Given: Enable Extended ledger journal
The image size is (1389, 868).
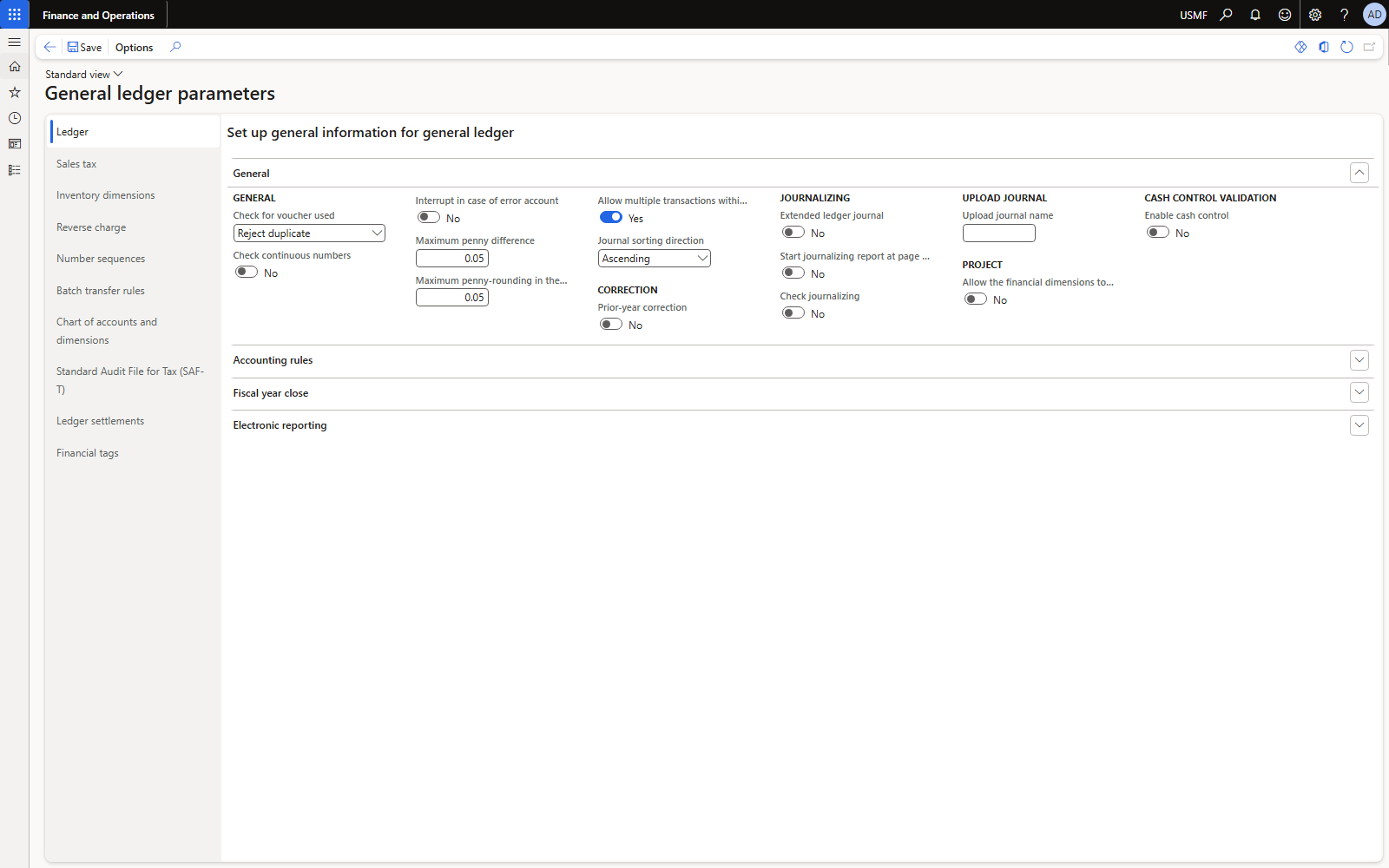Looking at the screenshot, I should 793,233.
